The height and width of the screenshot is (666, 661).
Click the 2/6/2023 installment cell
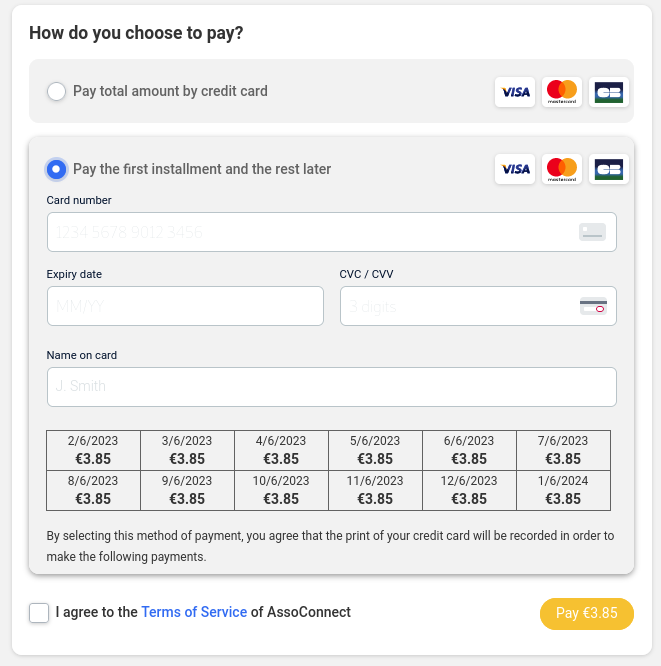pyautogui.click(x=93, y=450)
